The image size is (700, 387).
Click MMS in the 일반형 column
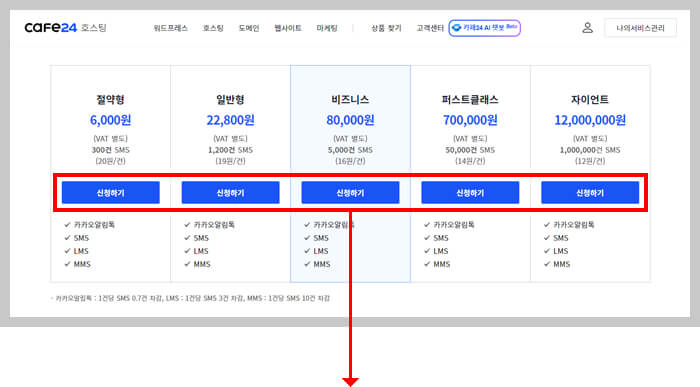202,264
